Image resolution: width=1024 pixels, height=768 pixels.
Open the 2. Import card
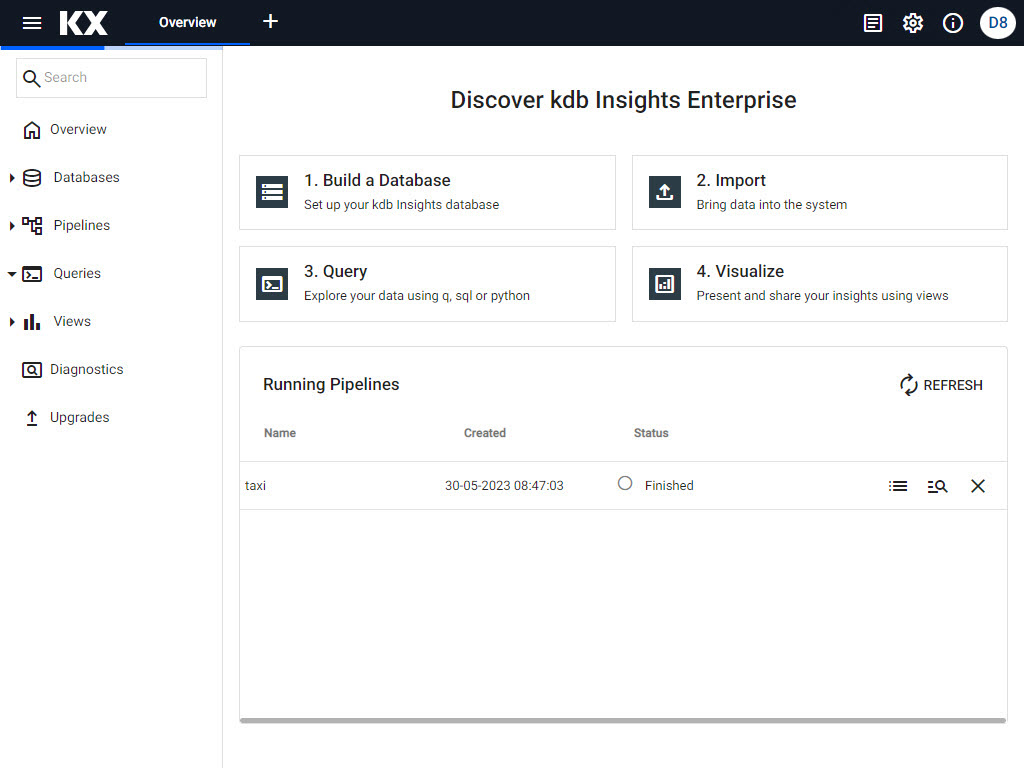820,193
